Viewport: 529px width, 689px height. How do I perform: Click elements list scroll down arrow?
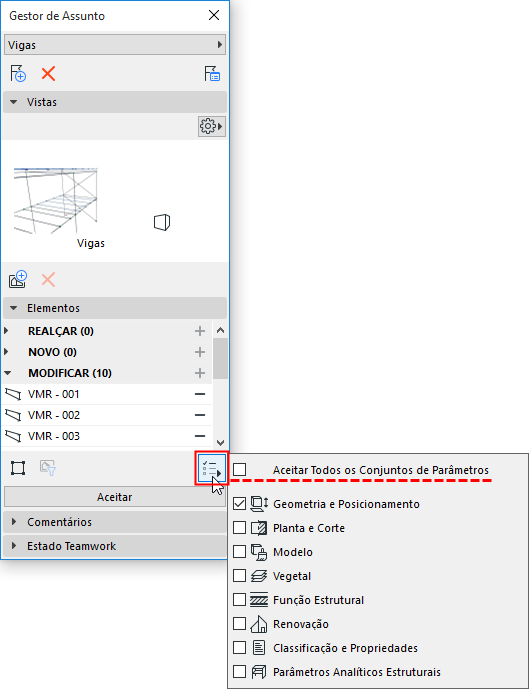point(221,443)
